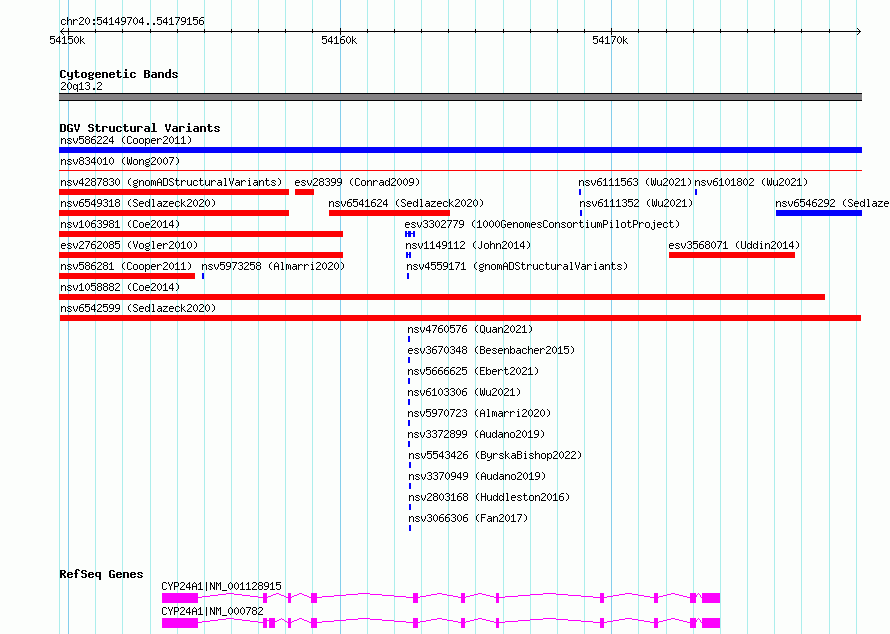Click the nsv1149112 (John2014) label
Image resolution: width=890 pixels, height=634 pixels.
click(x=468, y=245)
